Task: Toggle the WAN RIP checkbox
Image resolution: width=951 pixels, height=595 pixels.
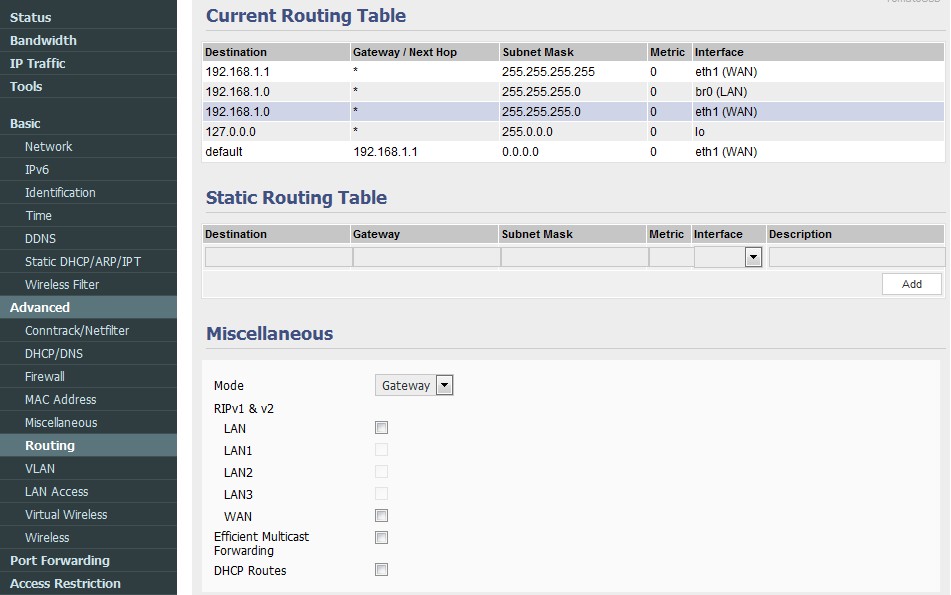Action: 381,516
